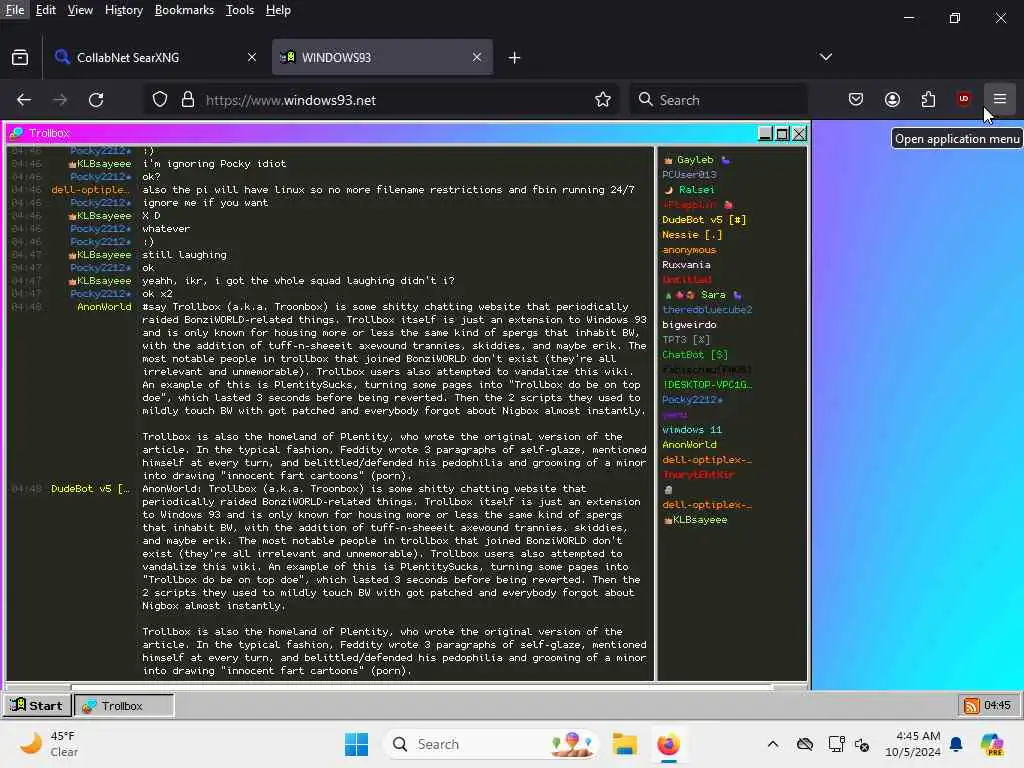The width and height of the screenshot is (1024, 768).
Task: Open the View menu
Action: 80,10
